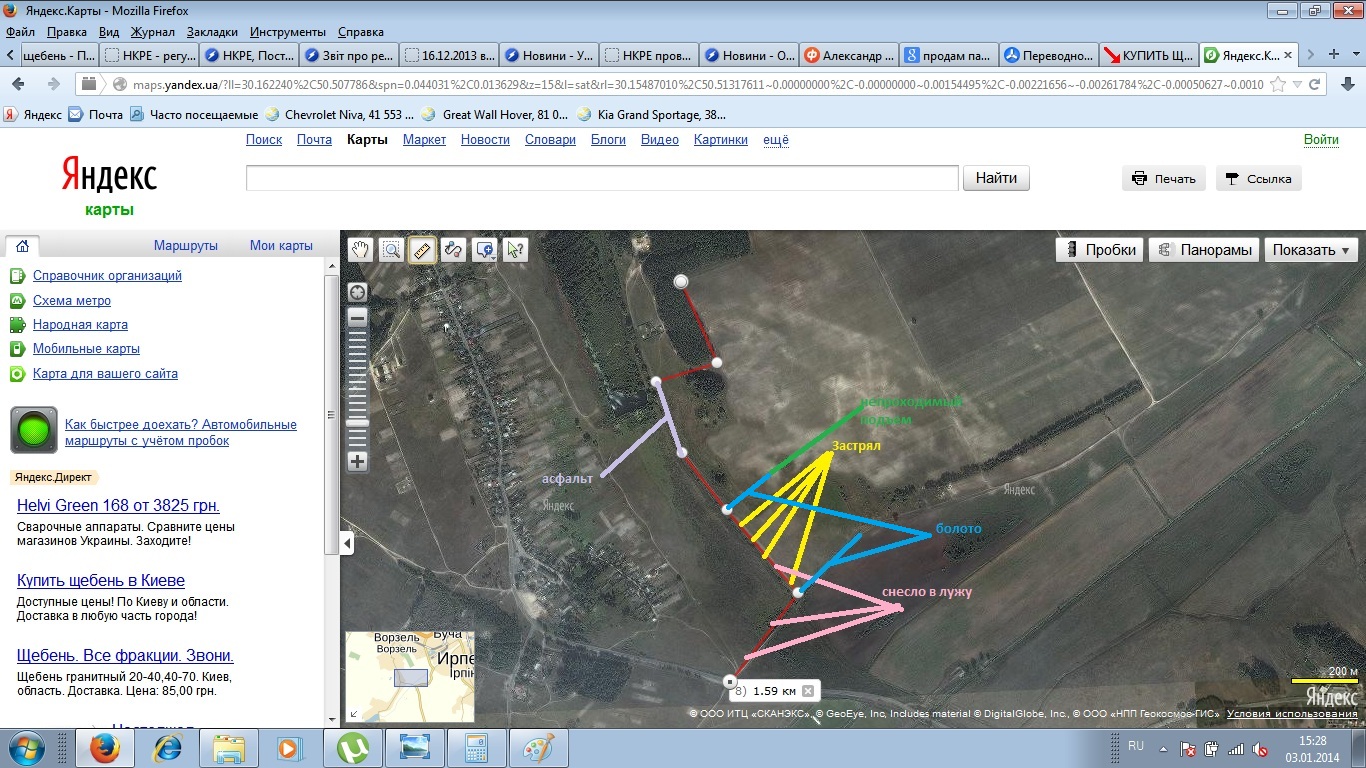Viewport: 1366px width, 768px height.
Task: Open the home tab in sidebar
Action: [22, 246]
